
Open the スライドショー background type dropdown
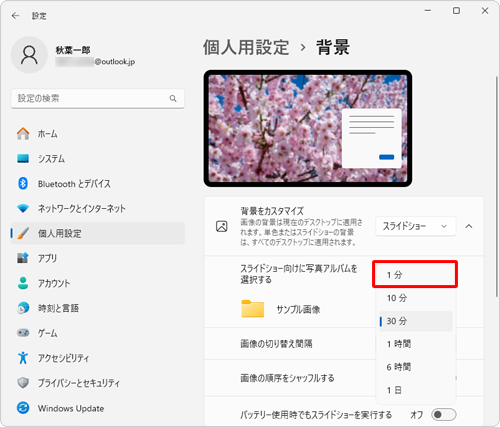(416, 226)
